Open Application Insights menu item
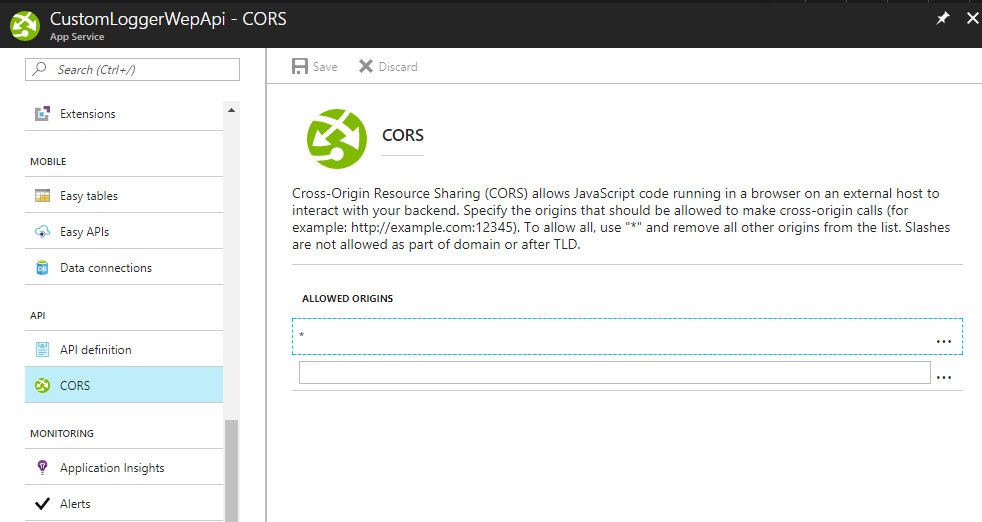982x522 pixels. [x=124, y=467]
